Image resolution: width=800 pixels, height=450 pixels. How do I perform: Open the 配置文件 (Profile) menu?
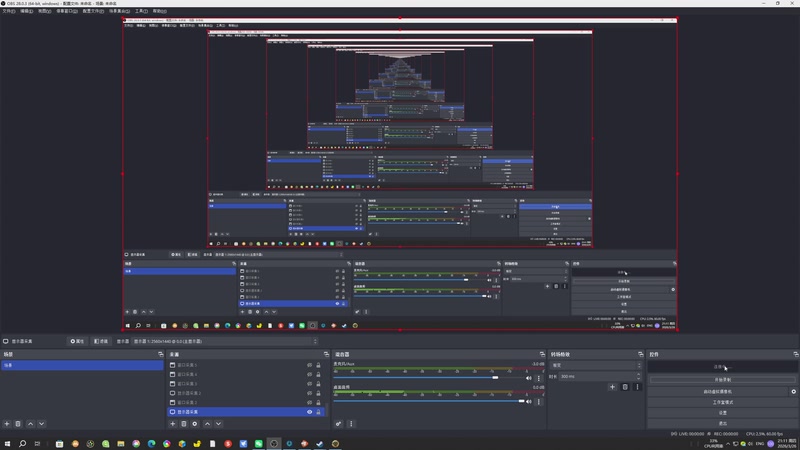point(93,11)
